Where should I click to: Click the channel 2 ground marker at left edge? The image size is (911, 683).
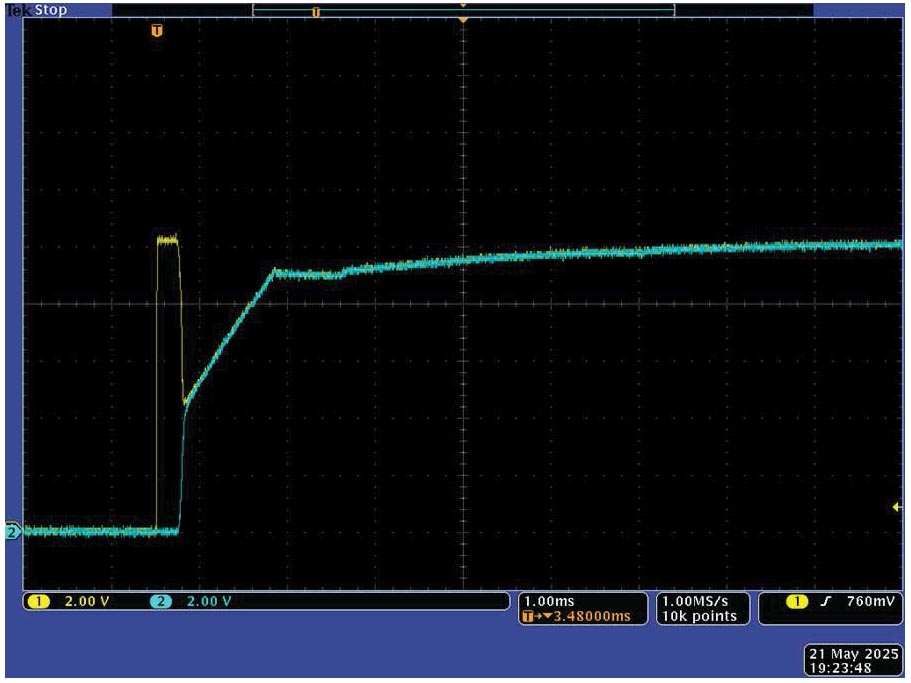(13, 532)
